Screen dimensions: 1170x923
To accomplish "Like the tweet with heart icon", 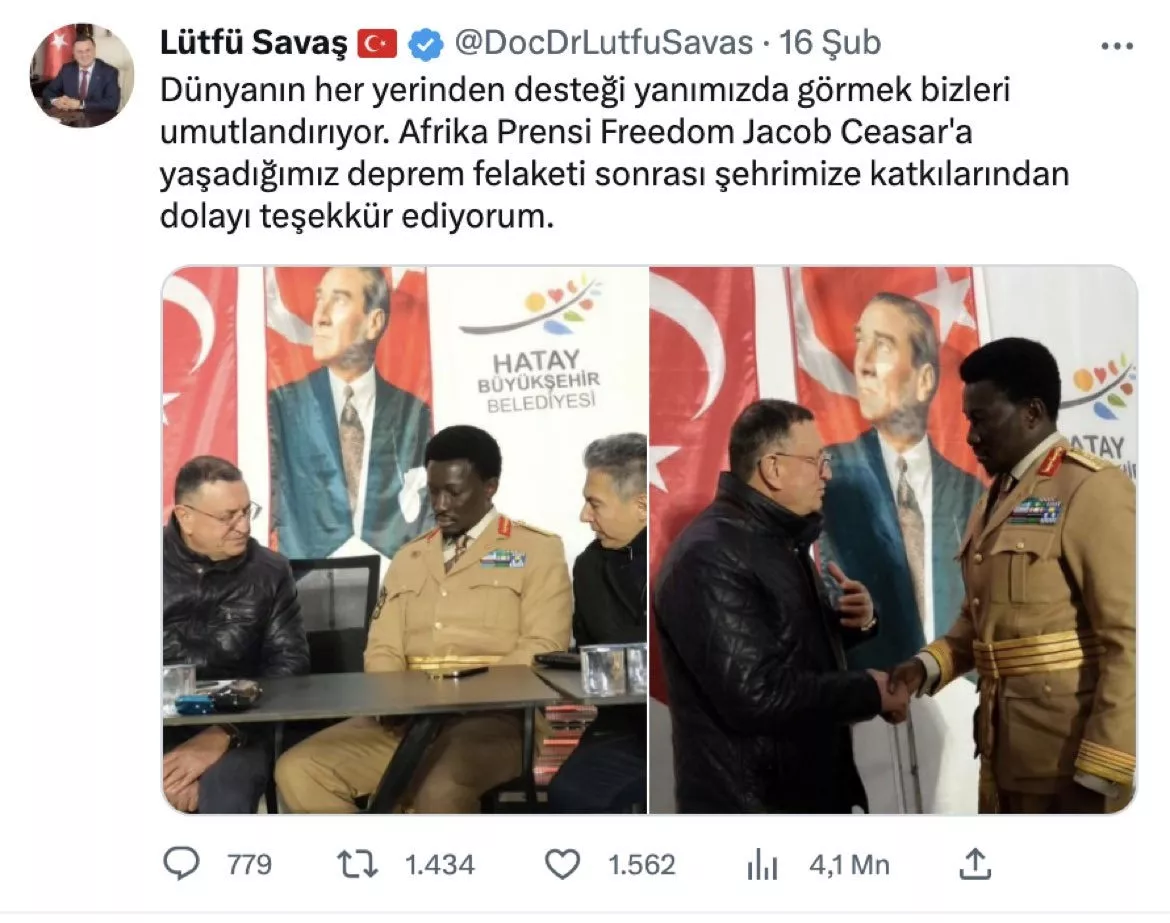I will tap(562, 865).
